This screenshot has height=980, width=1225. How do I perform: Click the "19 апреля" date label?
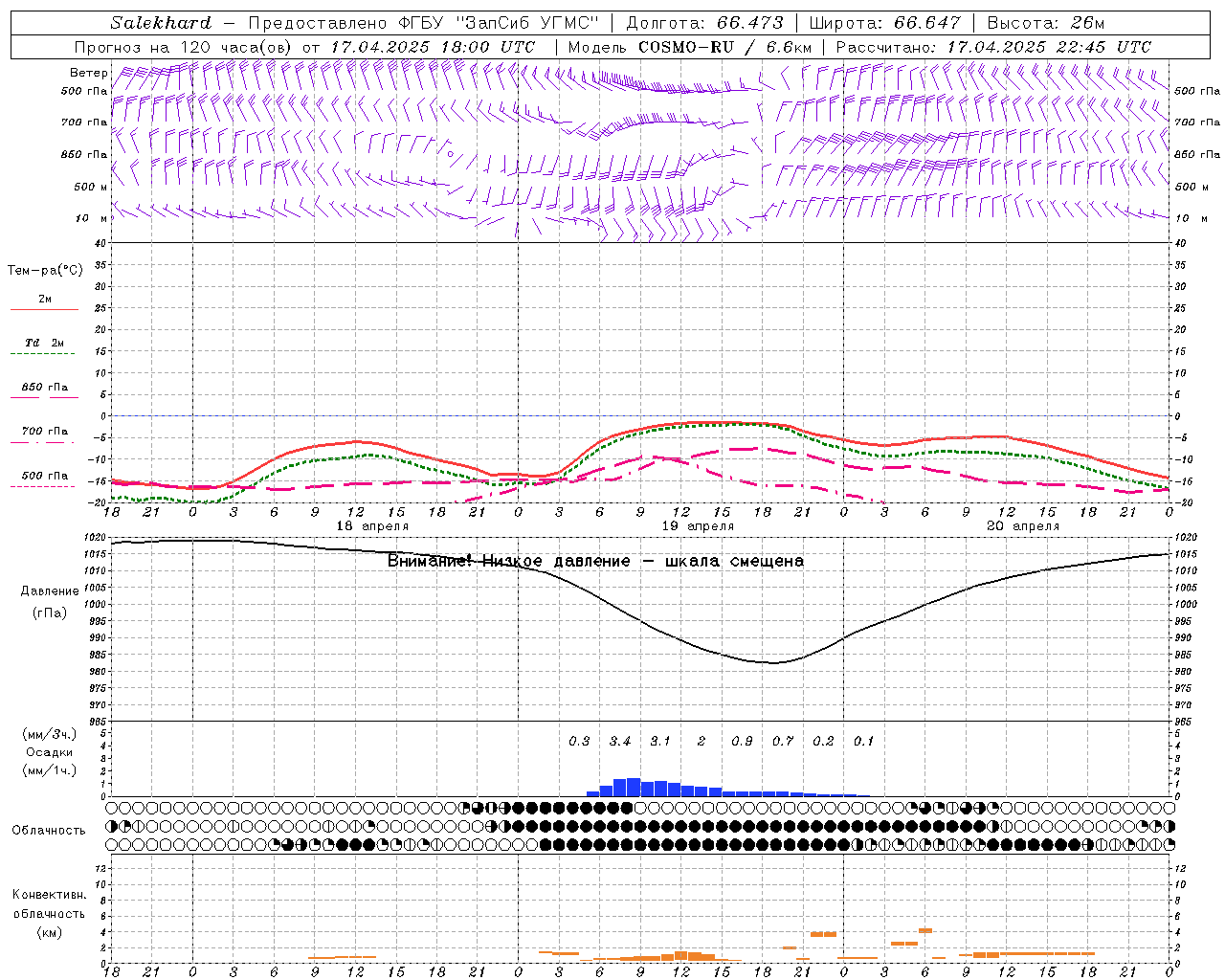pos(698,526)
